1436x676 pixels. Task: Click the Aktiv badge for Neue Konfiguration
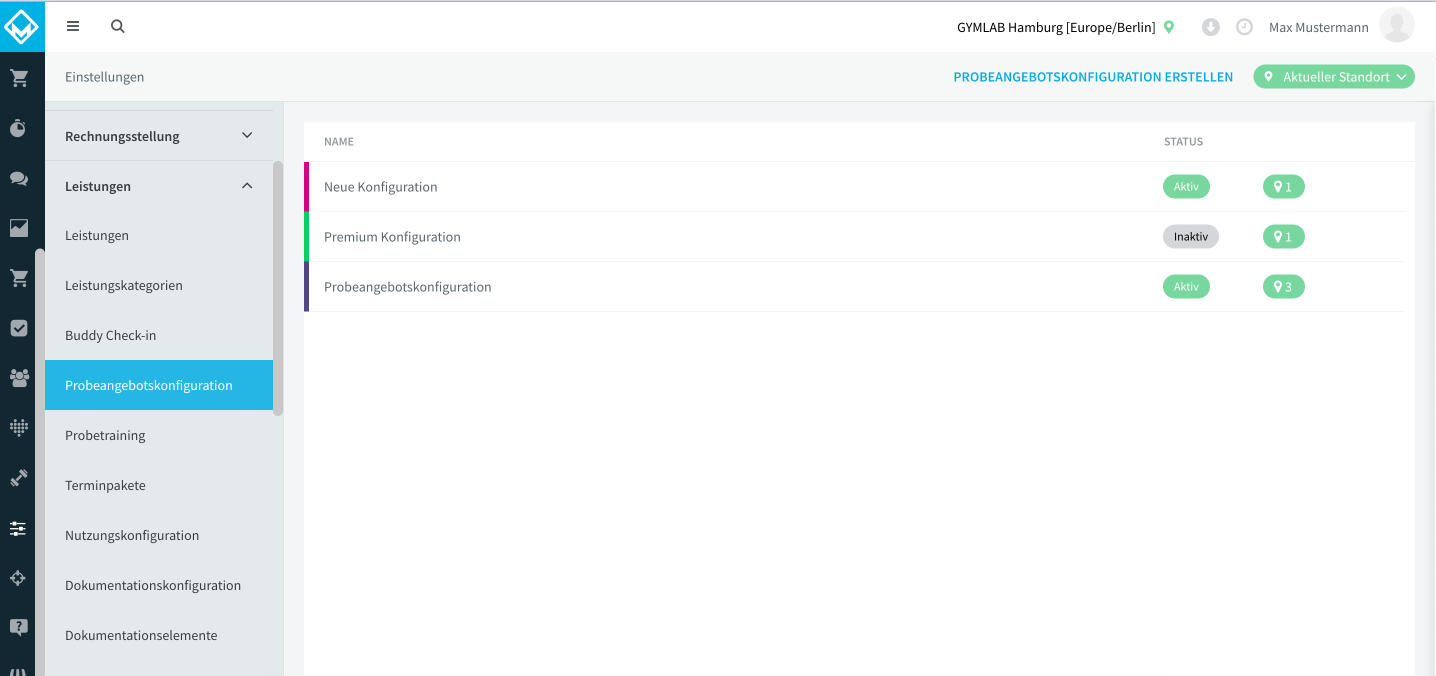(1186, 187)
